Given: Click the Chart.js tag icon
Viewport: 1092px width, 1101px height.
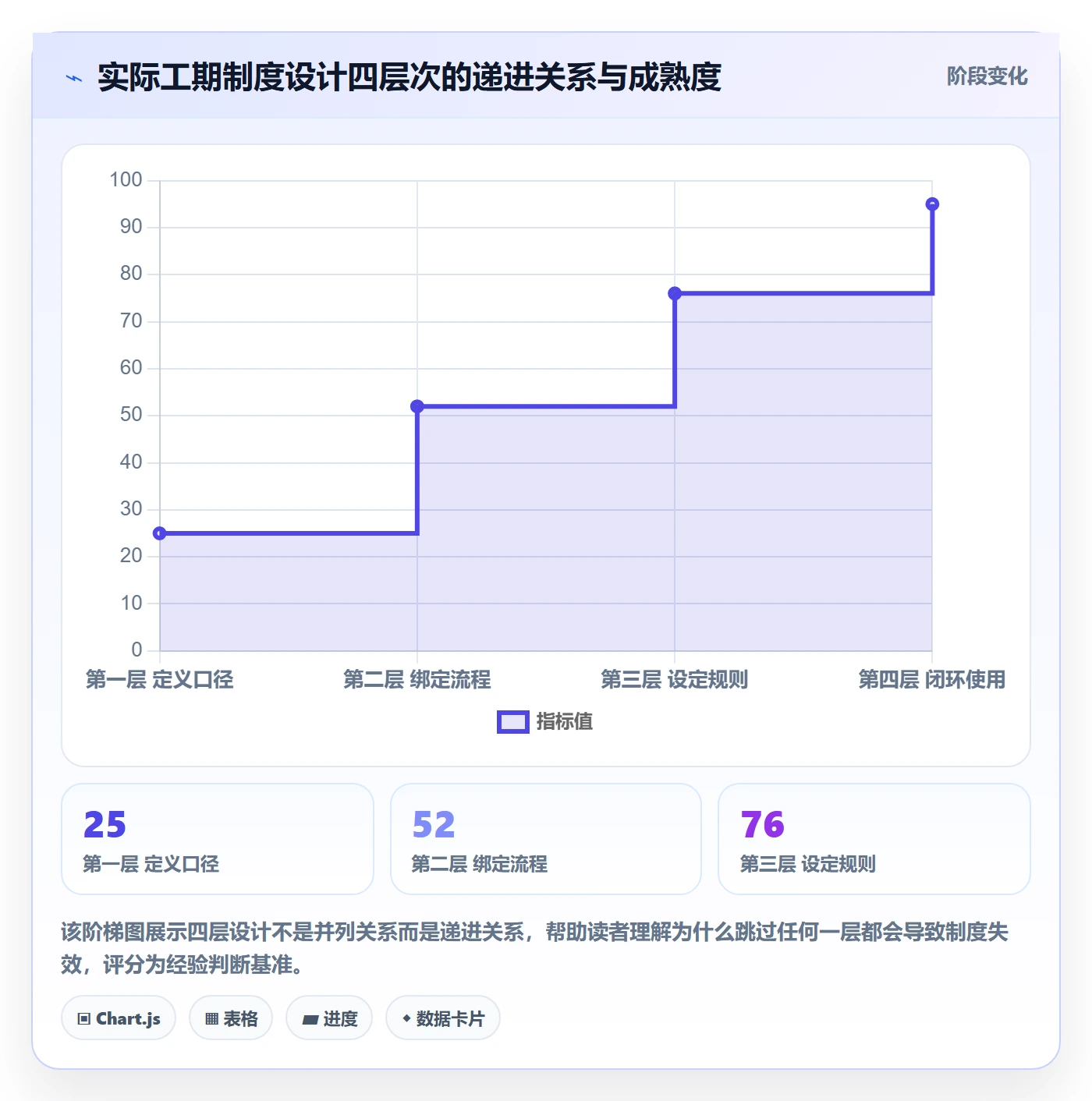Looking at the screenshot, I should pos(84,1018).
